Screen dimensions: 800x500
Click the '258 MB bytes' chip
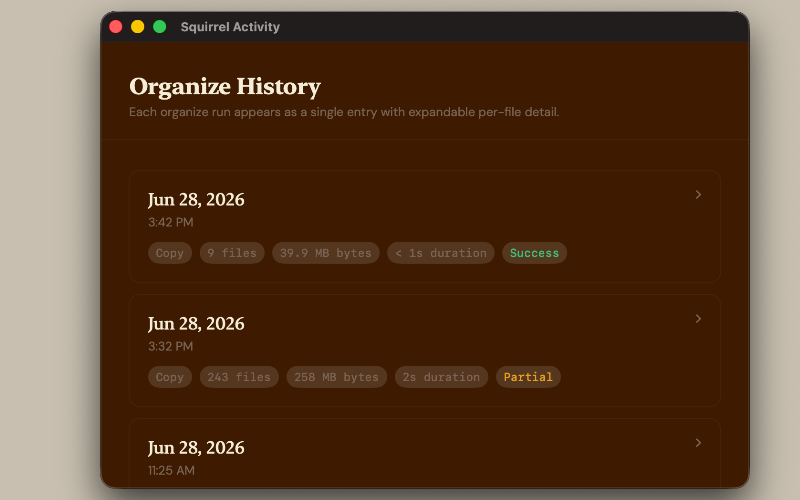pos(336,377)
